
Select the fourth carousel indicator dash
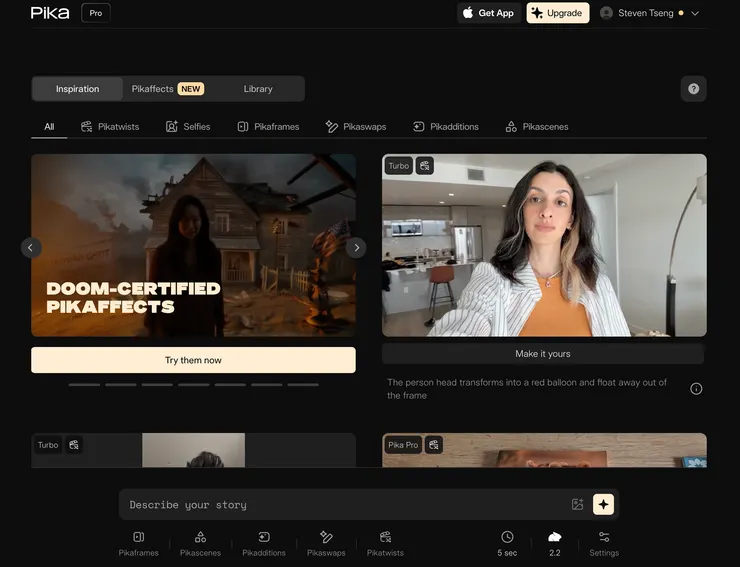[193, 385]
